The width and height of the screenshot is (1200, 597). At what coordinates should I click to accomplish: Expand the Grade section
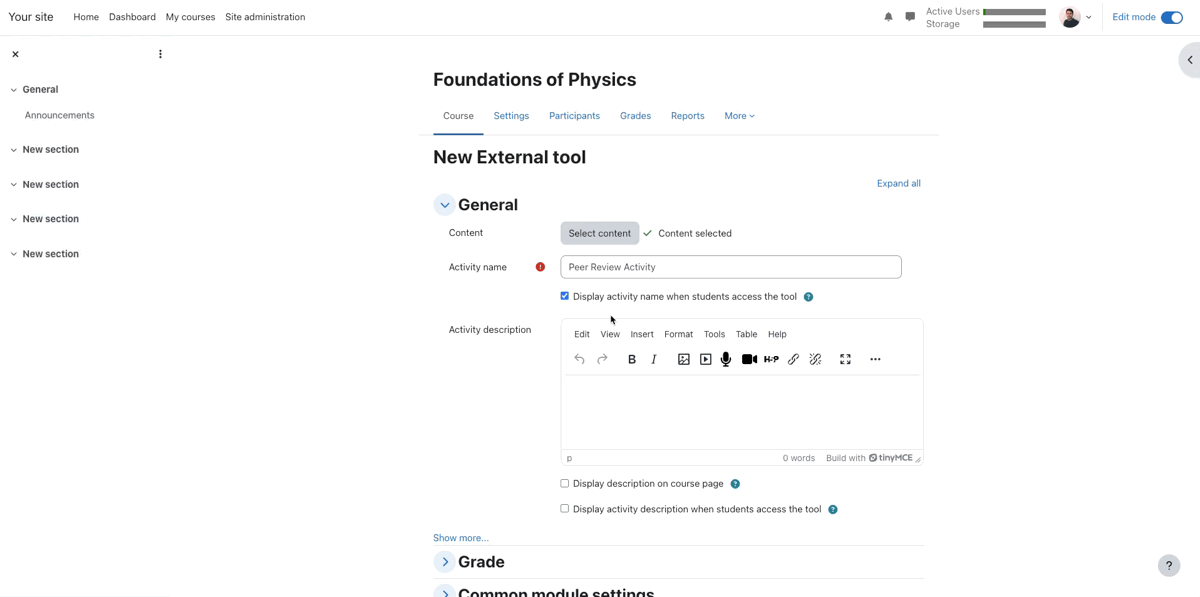[x=445, y=561]
